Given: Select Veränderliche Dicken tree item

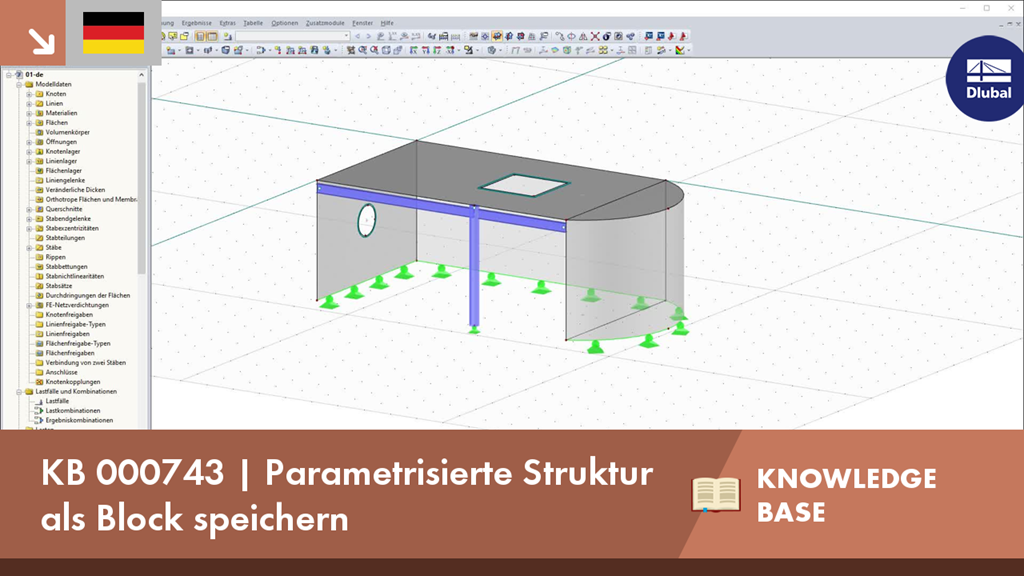Looking at the screenshot, I should pos(75,190).
